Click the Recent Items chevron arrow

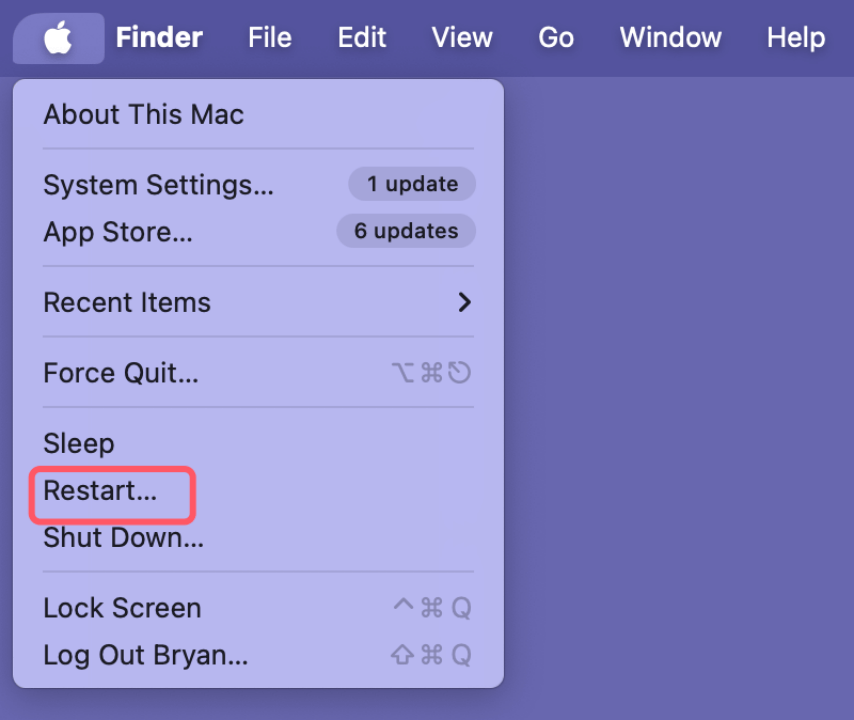(464, 302)
